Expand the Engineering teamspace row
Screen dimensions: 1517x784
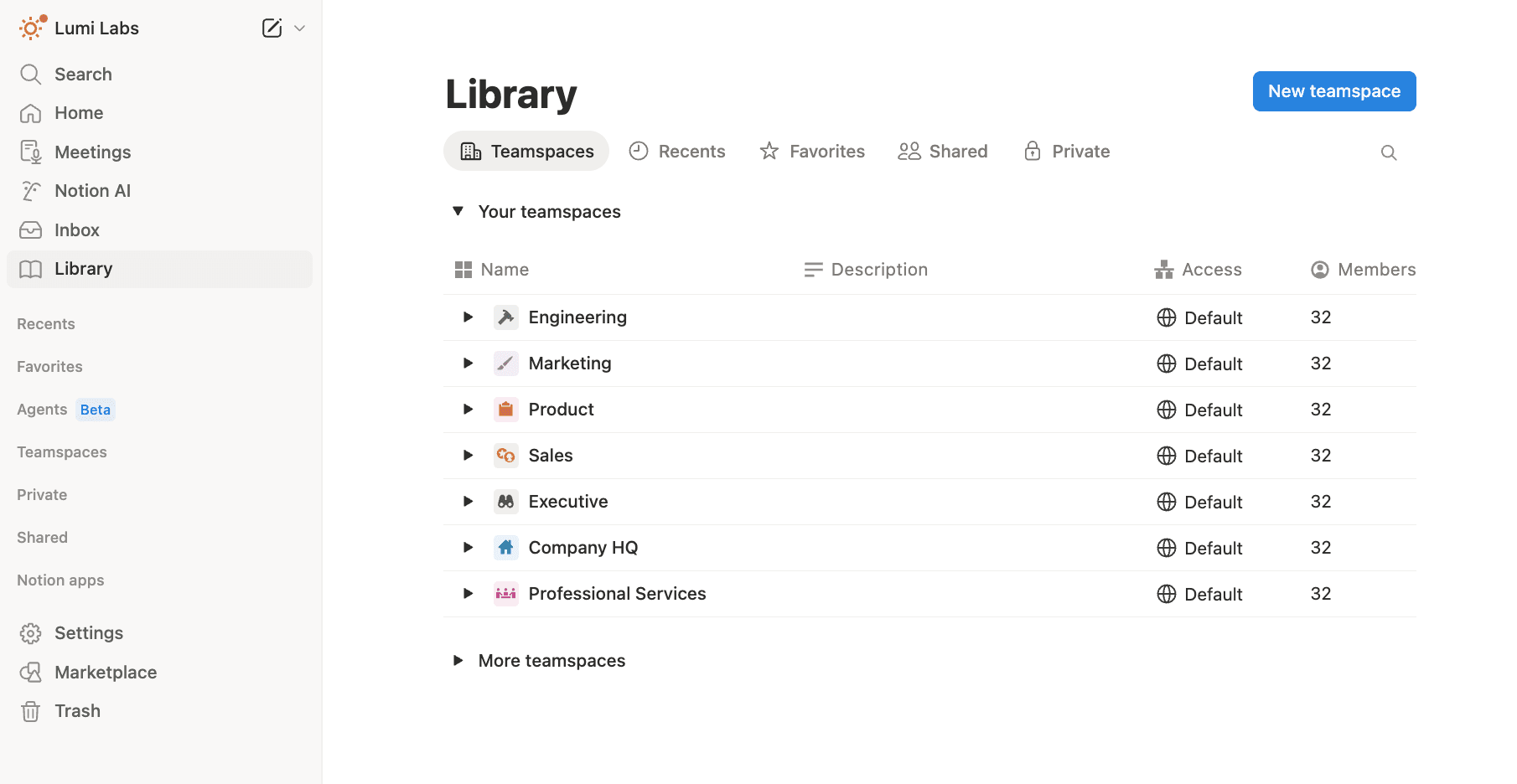pos(467,317)
